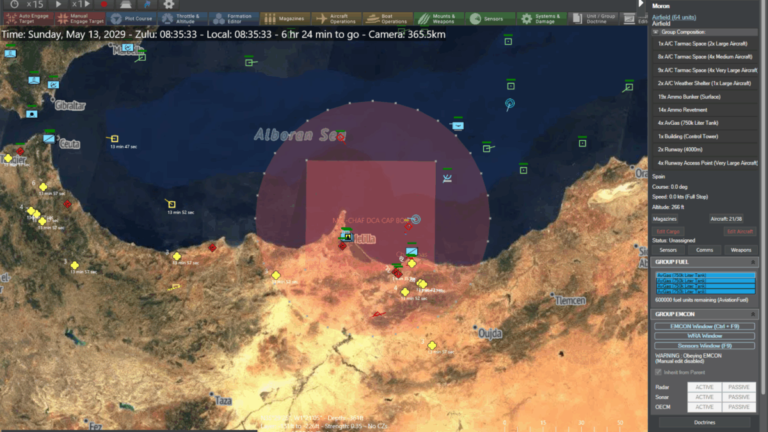Select the Melilla airfield unit icon
Viewport: 768px width, 432px height.
(347, 237)
